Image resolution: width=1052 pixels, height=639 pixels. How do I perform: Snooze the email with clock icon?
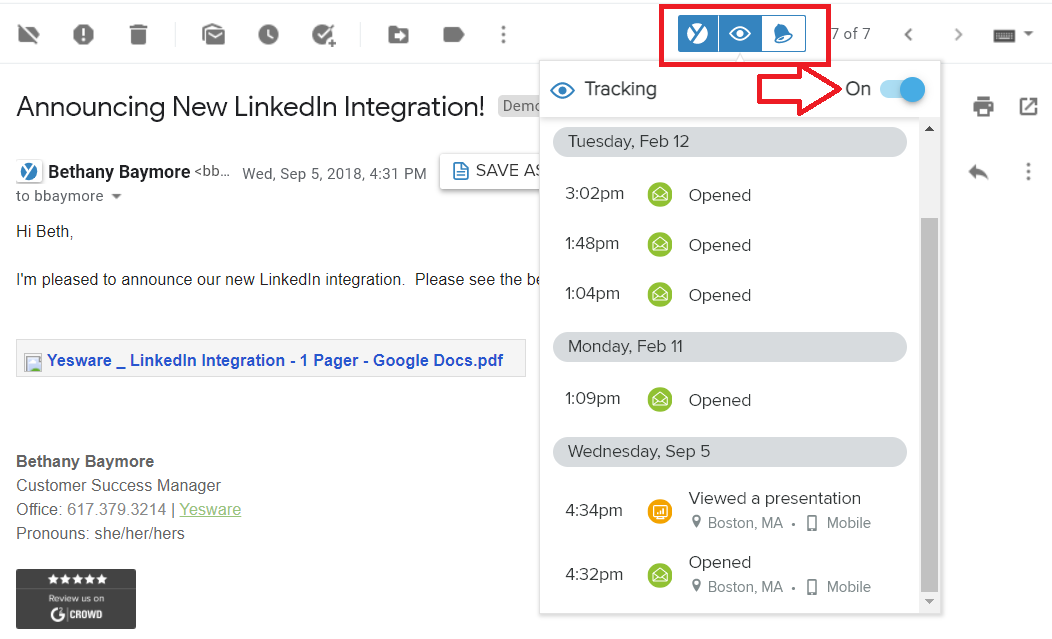268,34
